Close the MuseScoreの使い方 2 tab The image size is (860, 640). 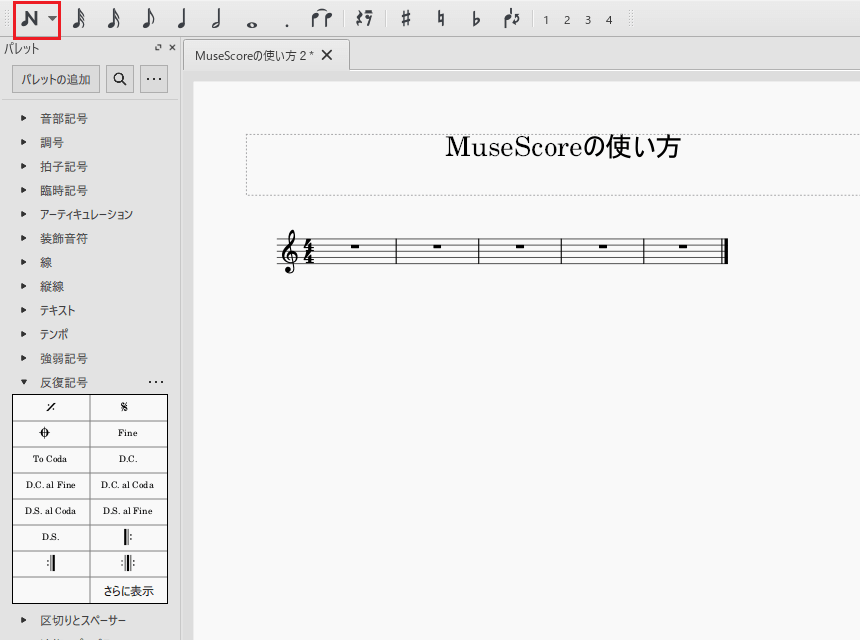click(327, 55)
